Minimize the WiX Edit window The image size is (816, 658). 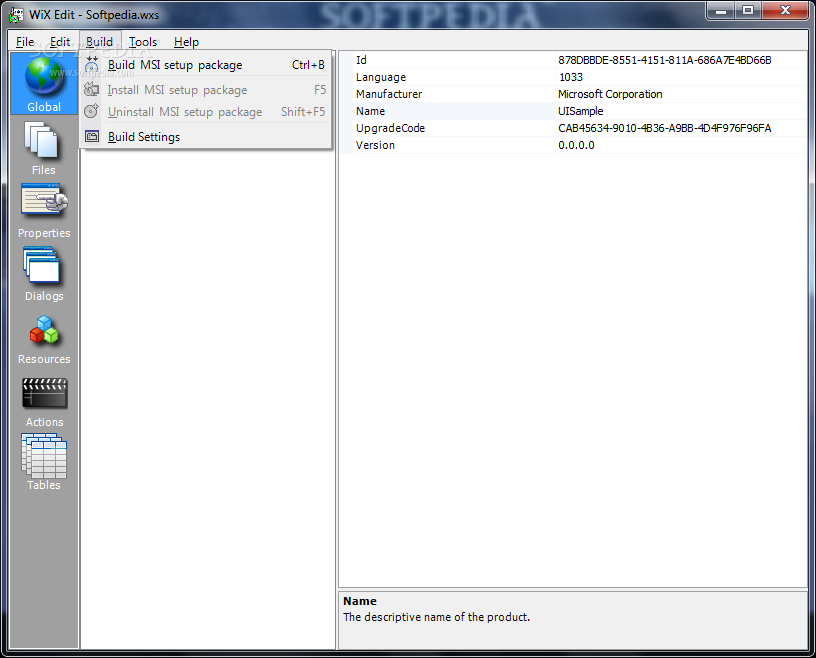tap(721, 10)
